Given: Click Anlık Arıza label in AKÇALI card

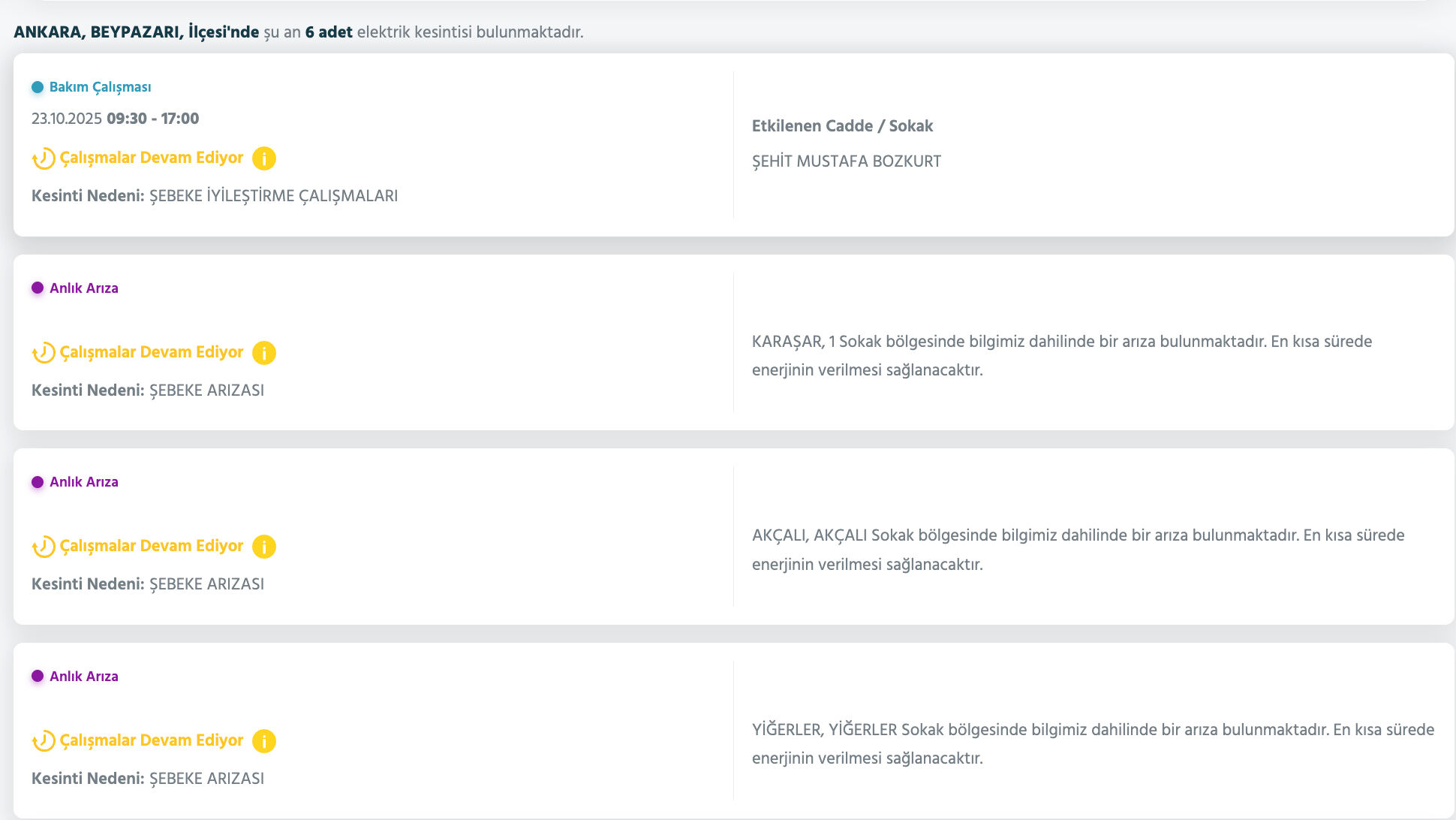Looking at the screenshot, I should tap(84, 482).
